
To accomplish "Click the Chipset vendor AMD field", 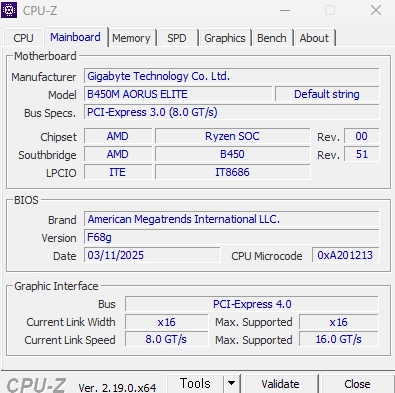I will pyautogui.click(x=118, y=136).
